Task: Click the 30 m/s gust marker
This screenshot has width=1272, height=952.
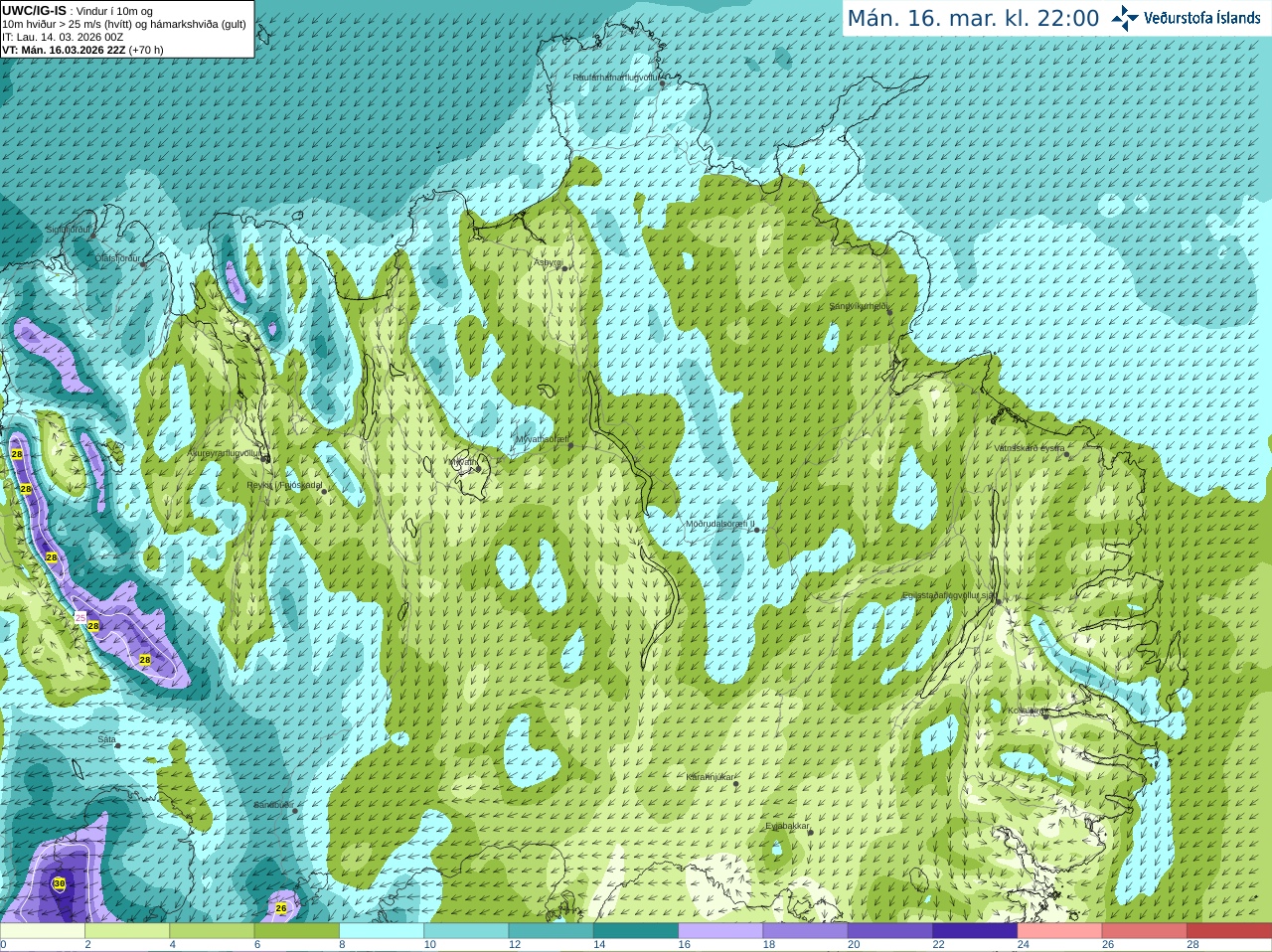Action: click(x=59, y=883)
